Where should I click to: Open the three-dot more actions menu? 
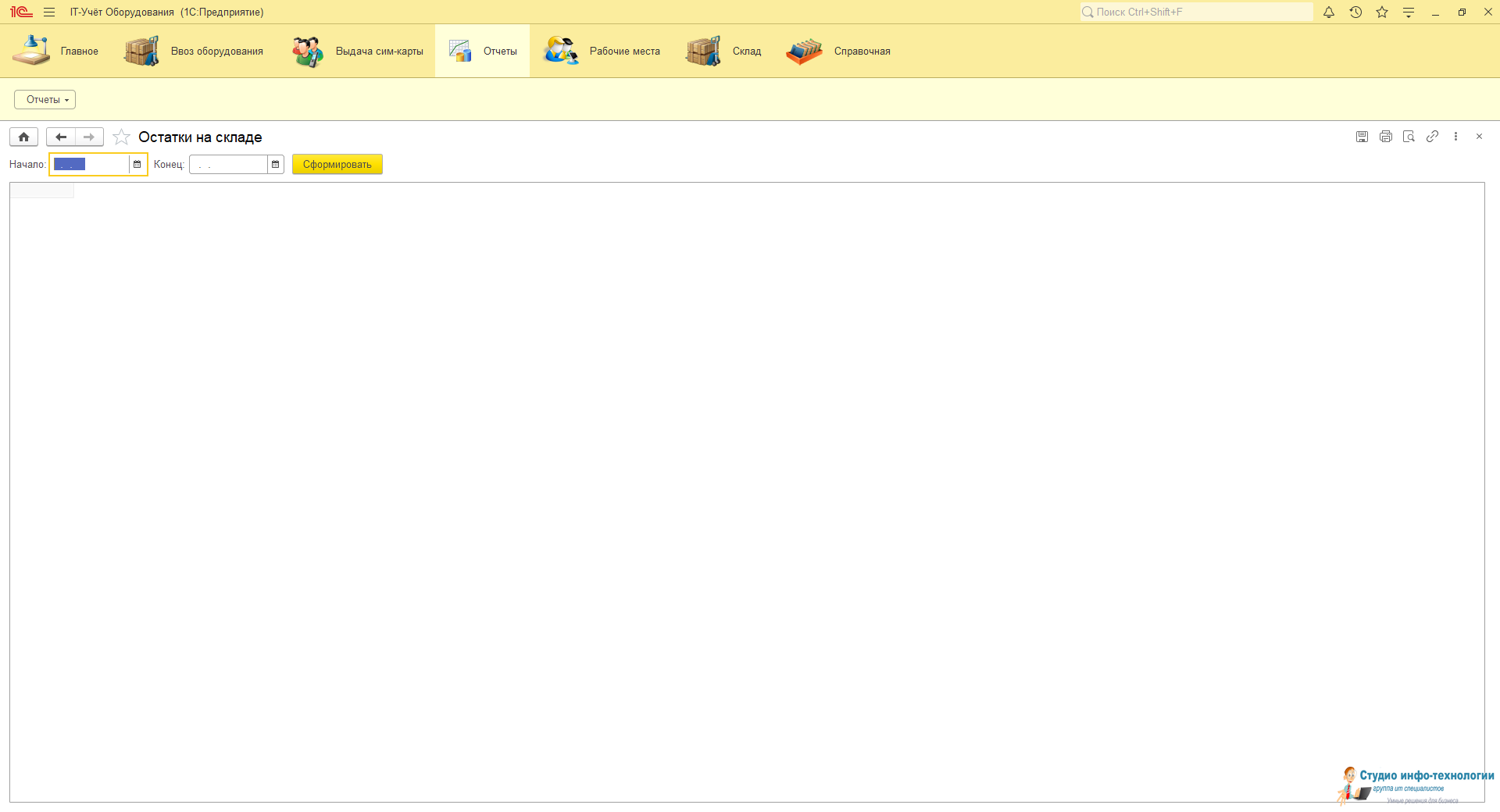tap(1455, 137)
